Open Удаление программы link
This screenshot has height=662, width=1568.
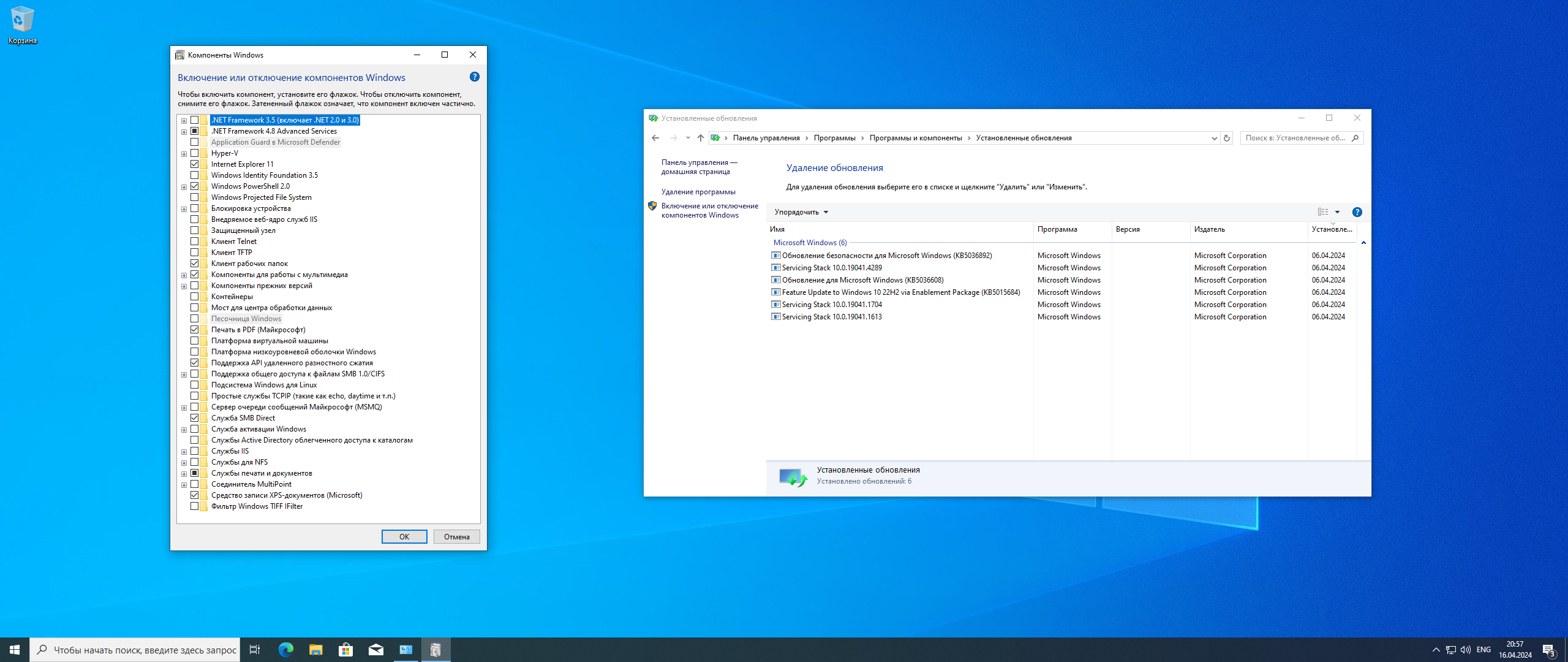tap(698, 192)
